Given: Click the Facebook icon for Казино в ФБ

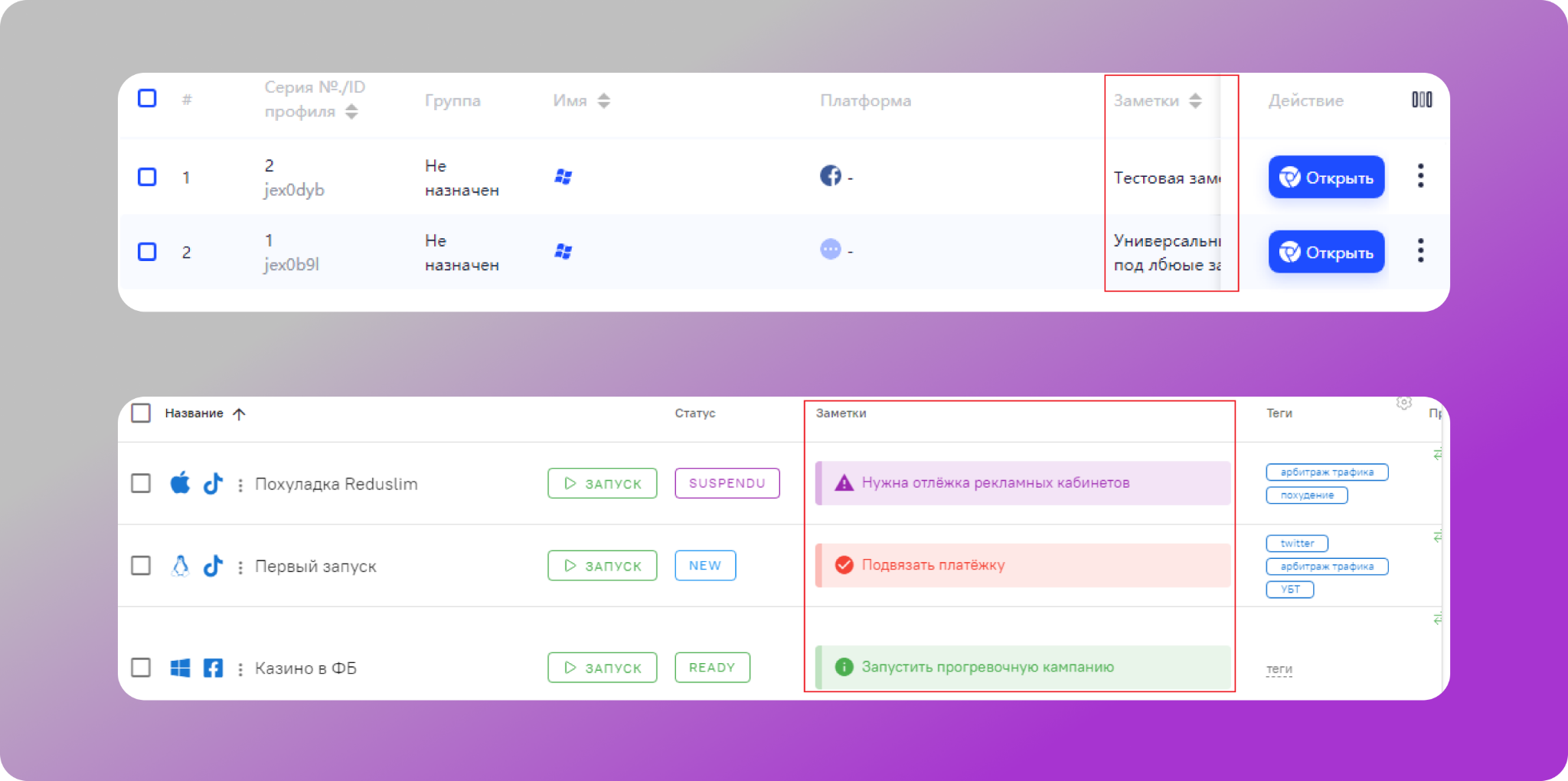Looking at the screenshot, I should coord(213,668).
